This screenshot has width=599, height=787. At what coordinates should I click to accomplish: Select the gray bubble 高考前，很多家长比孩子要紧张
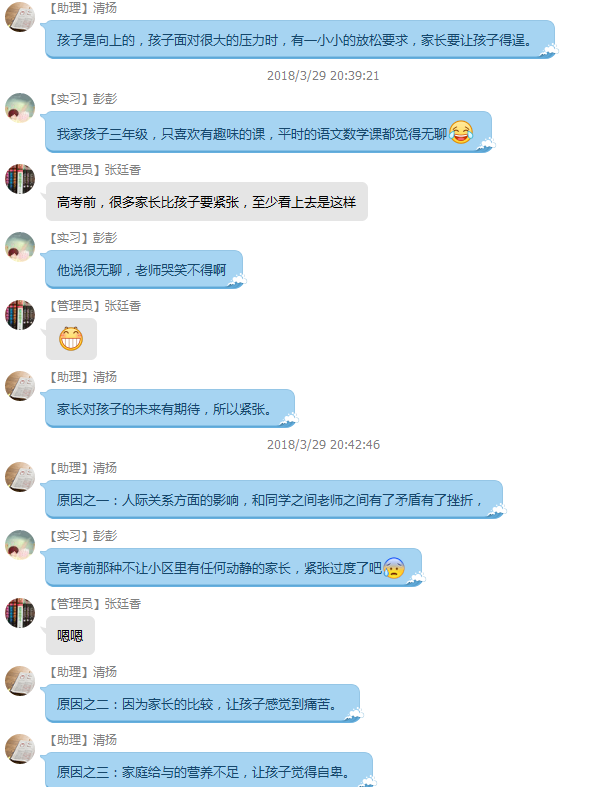[x=207, y=201]
